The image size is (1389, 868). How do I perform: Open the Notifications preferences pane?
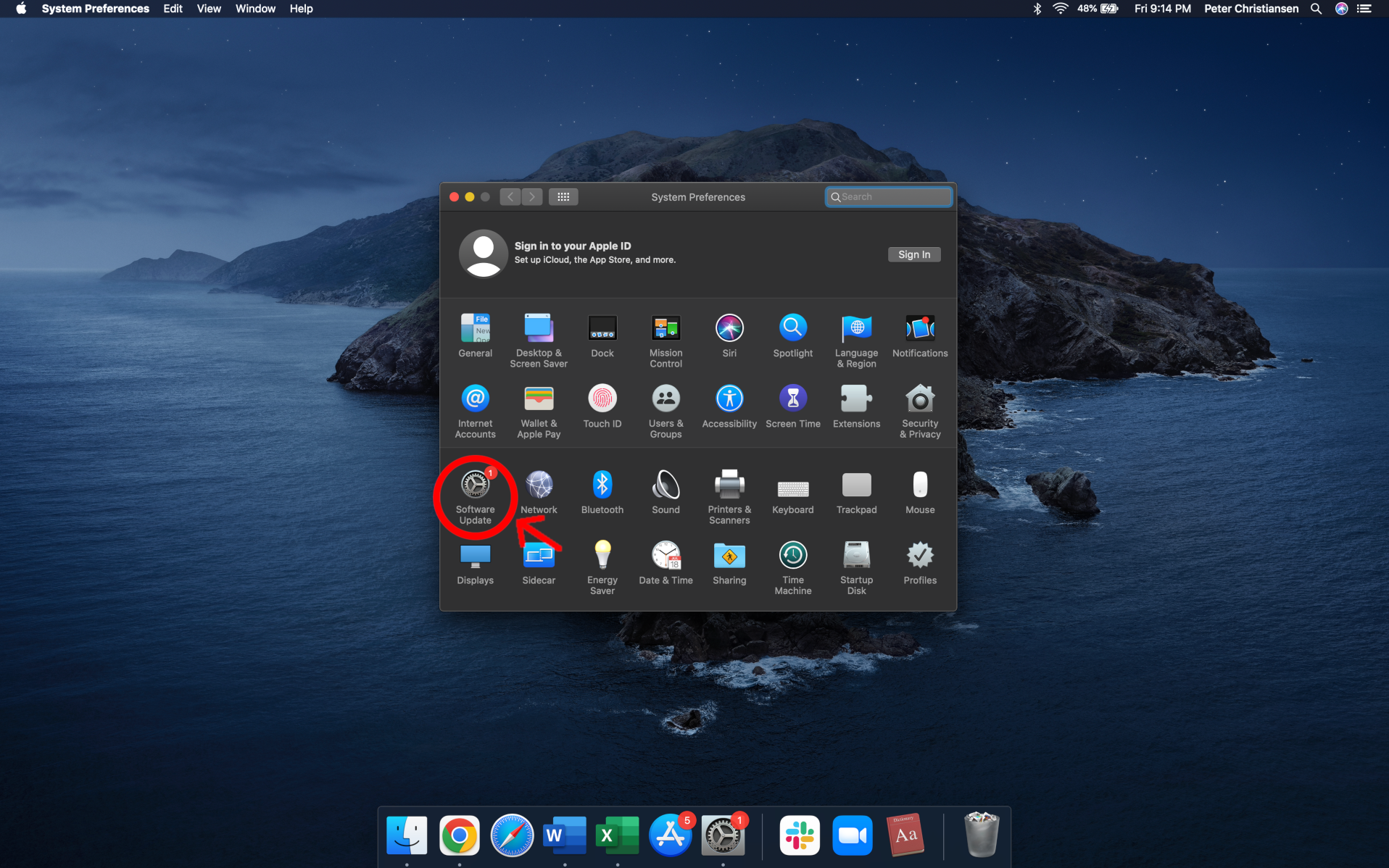[920, 335]
